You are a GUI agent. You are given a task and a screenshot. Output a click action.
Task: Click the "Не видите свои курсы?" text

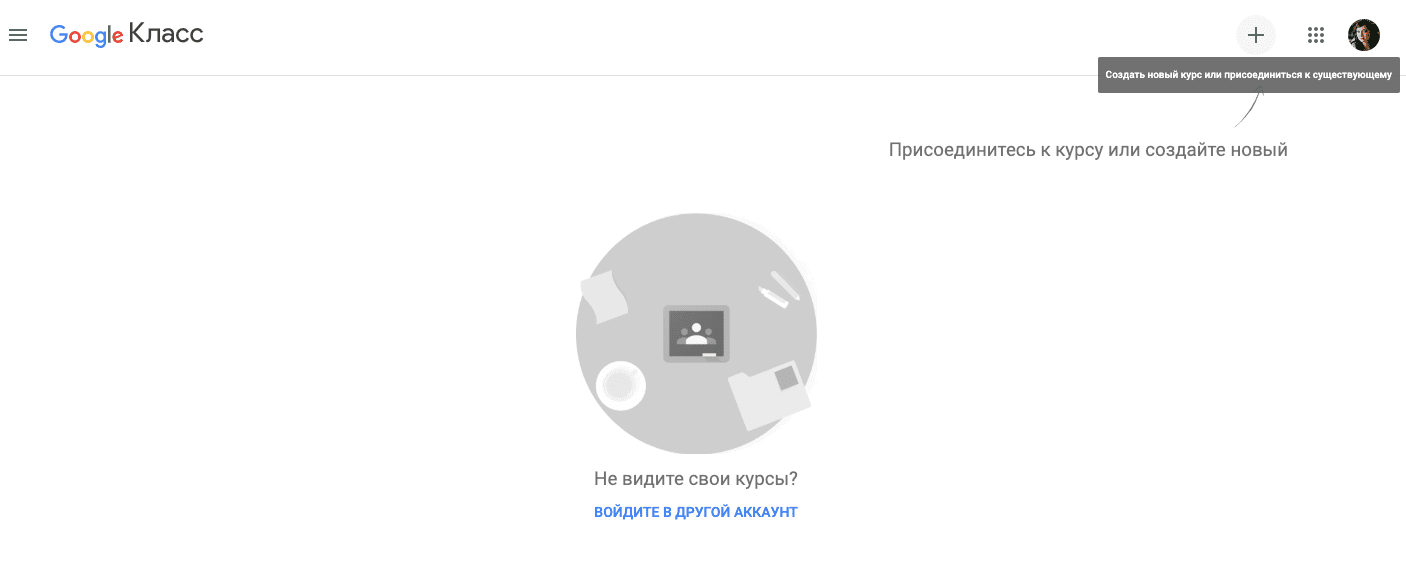696,479
